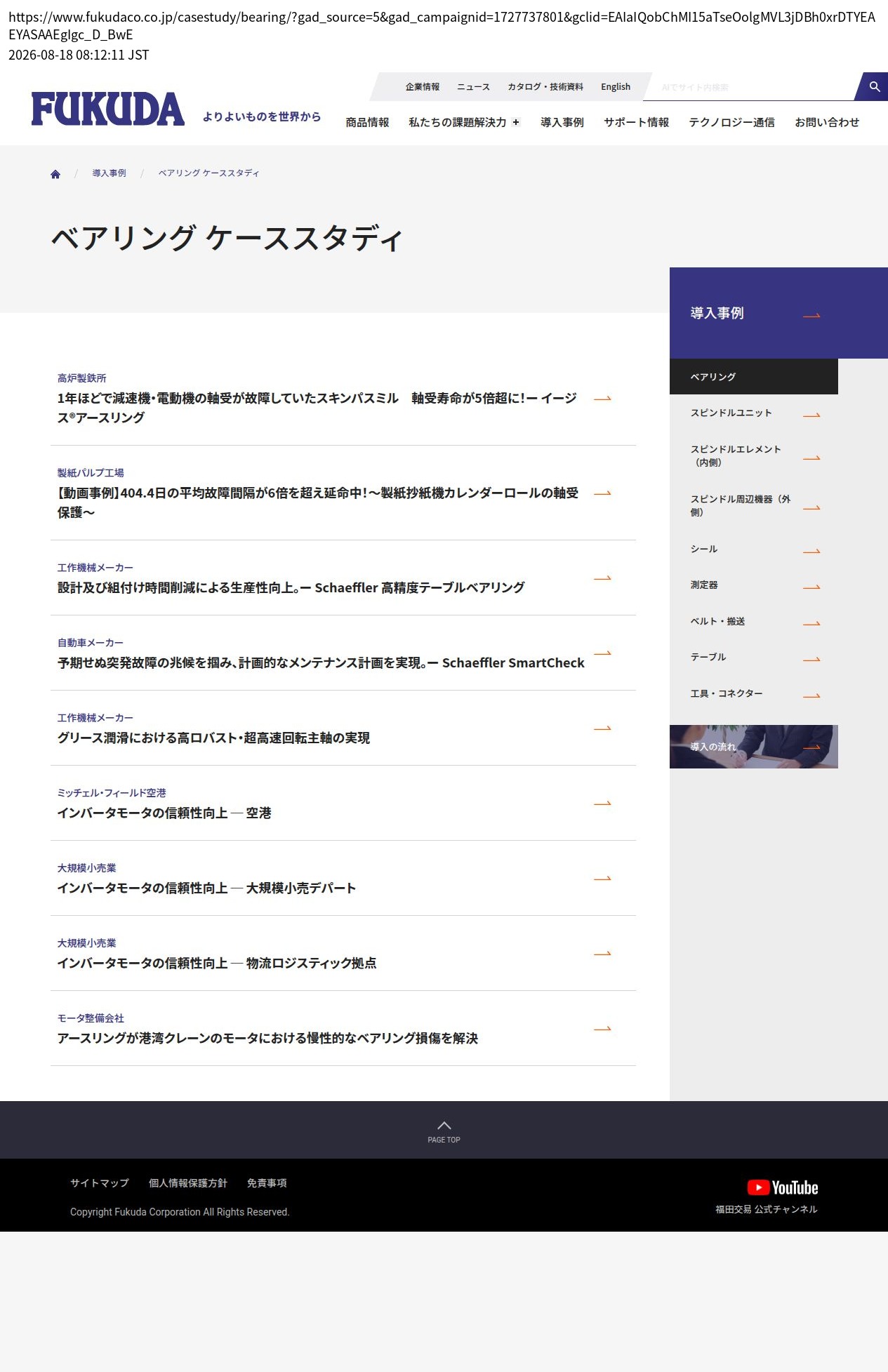The width and height of the screenshot is (888, 1372).
Task: Open the 予期せぬ突発故障 article title
Action: pyautogui.click(x=321, y=662)
